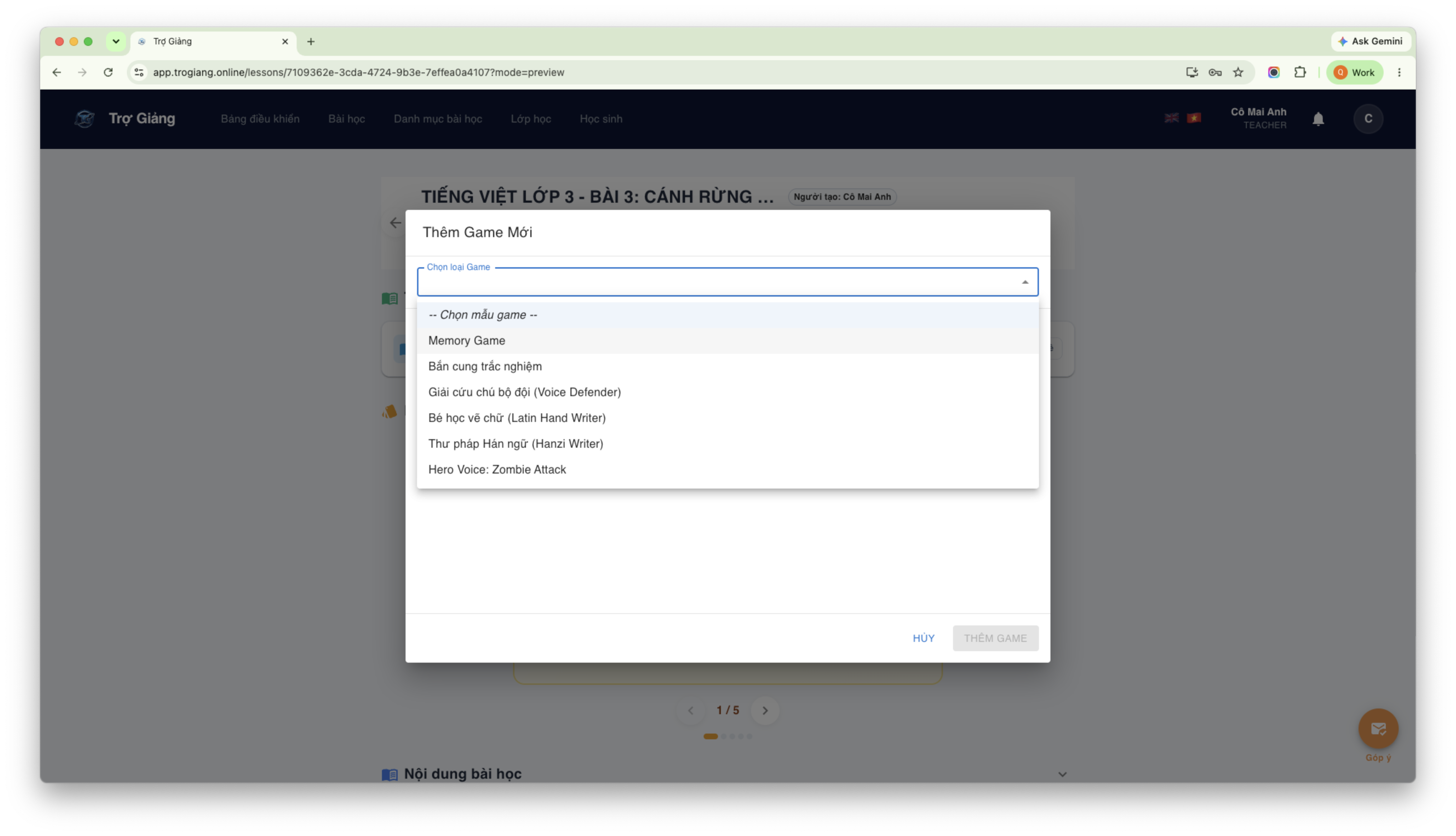
Task: Open notifications bell
Action: click(x=1318, y=119)
